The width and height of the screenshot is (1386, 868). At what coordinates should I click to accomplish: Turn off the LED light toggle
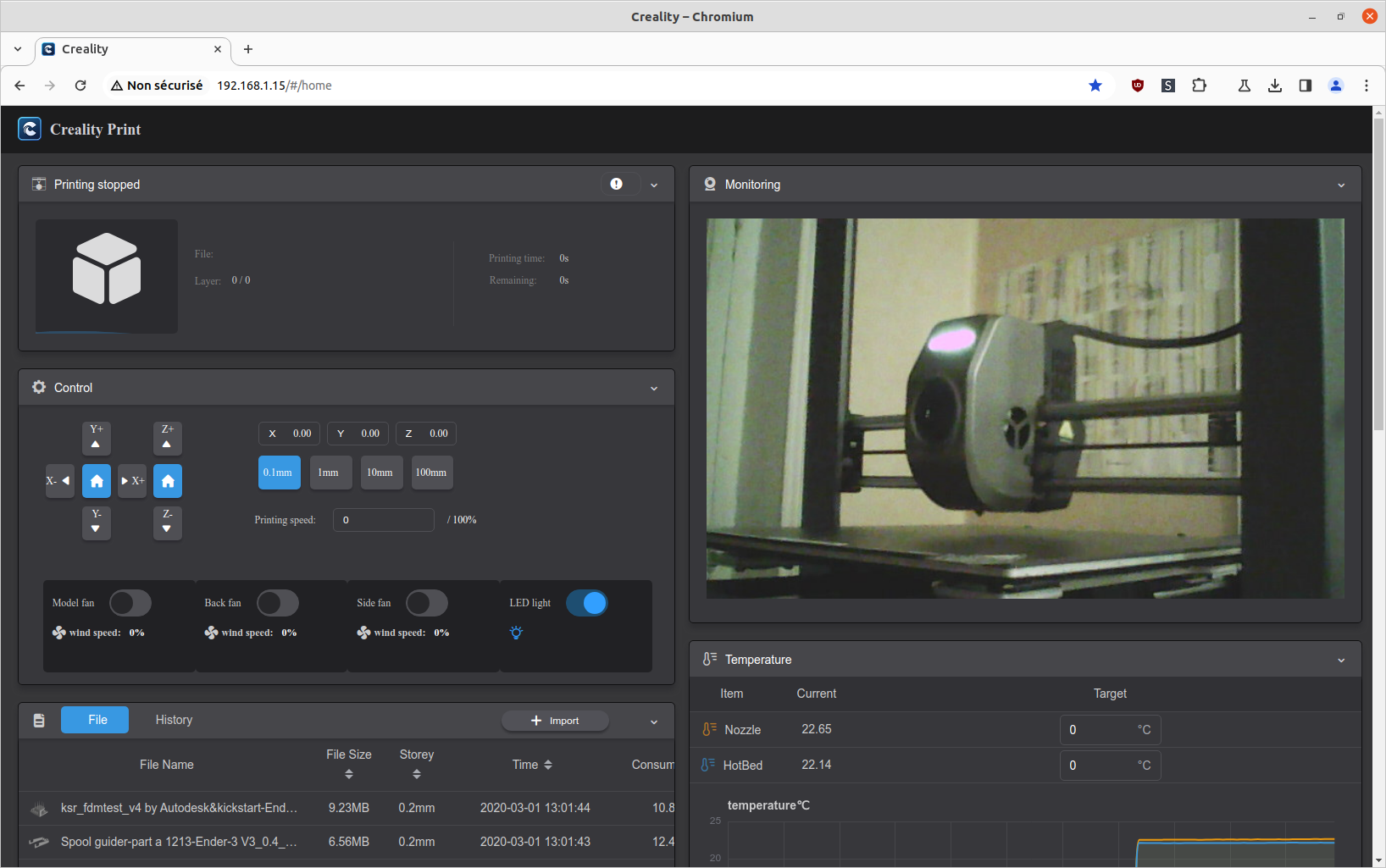[587, 603]
